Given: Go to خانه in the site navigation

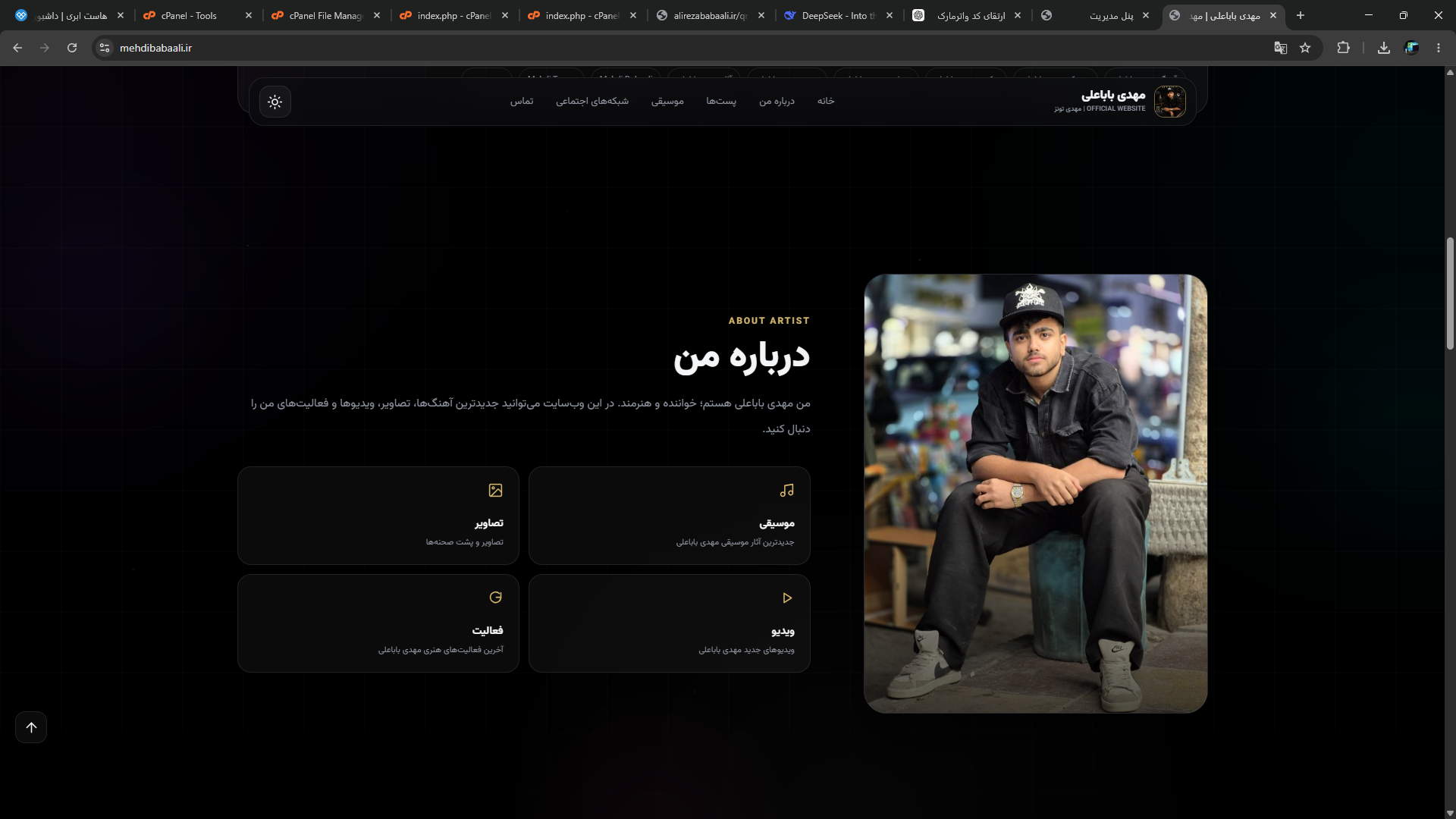Looking at the screenshot, I should 826,101.
